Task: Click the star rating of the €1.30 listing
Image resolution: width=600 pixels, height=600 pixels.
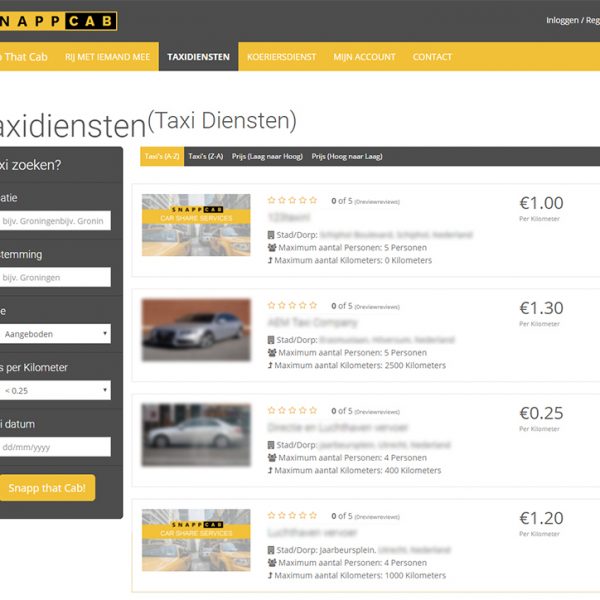Action: pos(292,305)
